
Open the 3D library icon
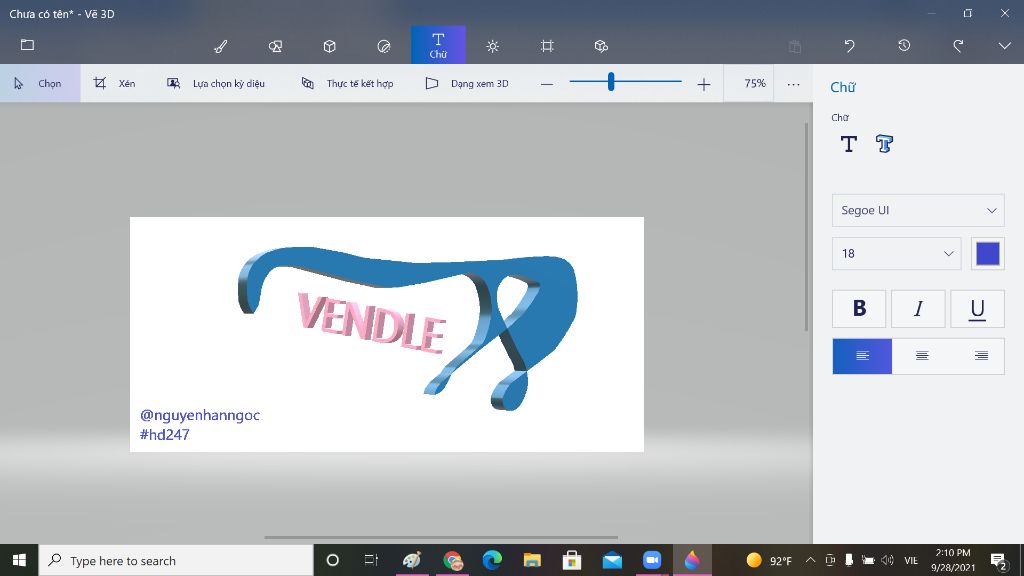(x=601, y=46)
